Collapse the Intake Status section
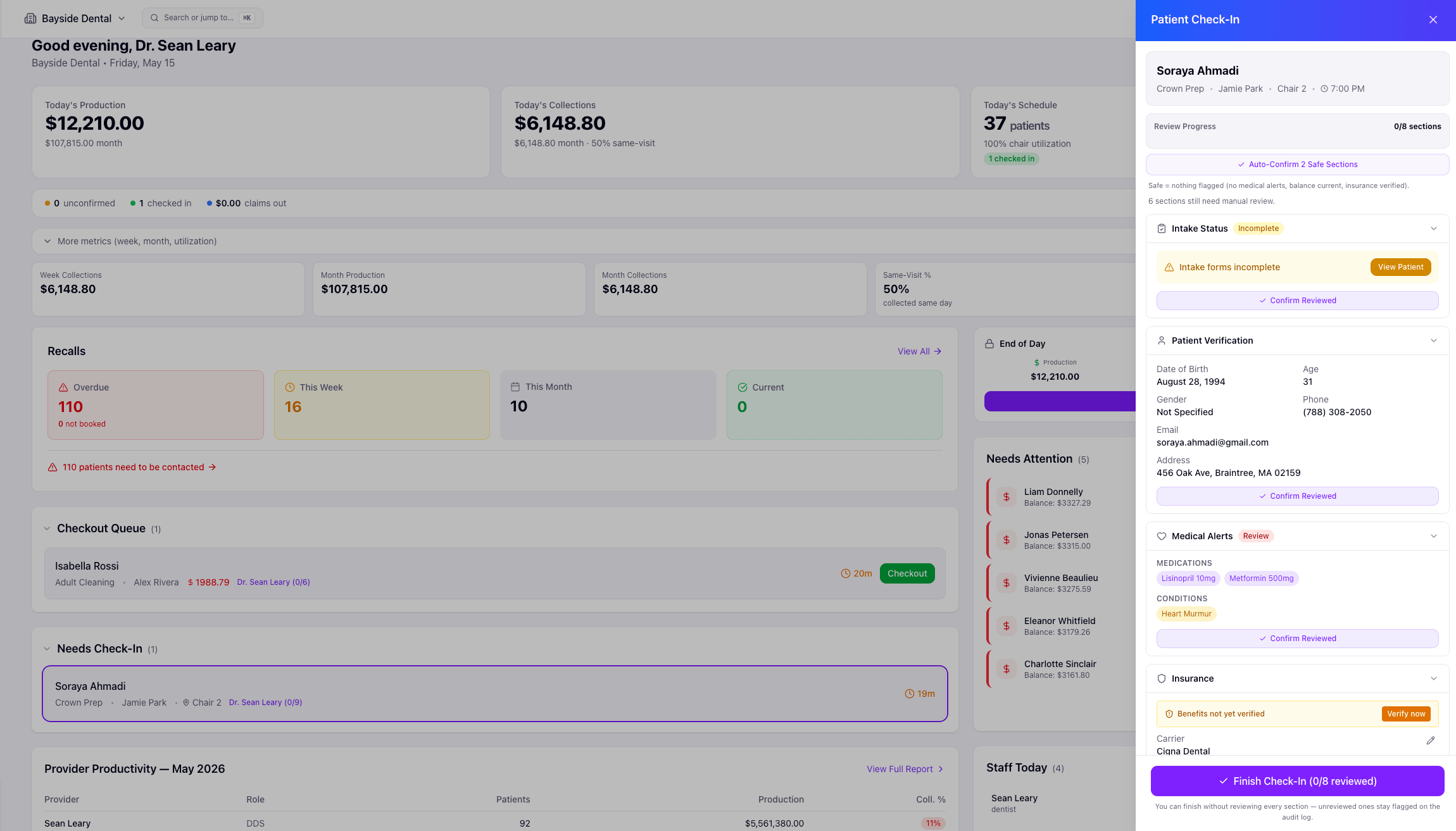1456x831 pixels. point(1434,228)
